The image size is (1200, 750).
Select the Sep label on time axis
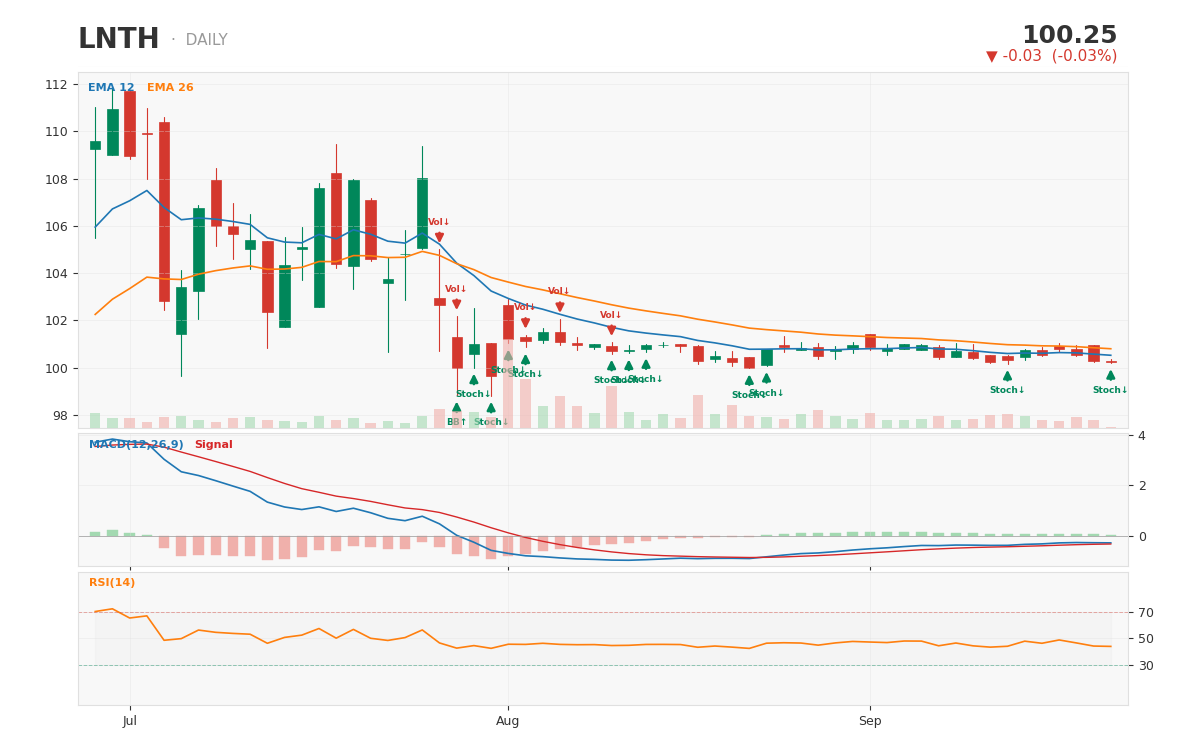(x=870, y=721)
